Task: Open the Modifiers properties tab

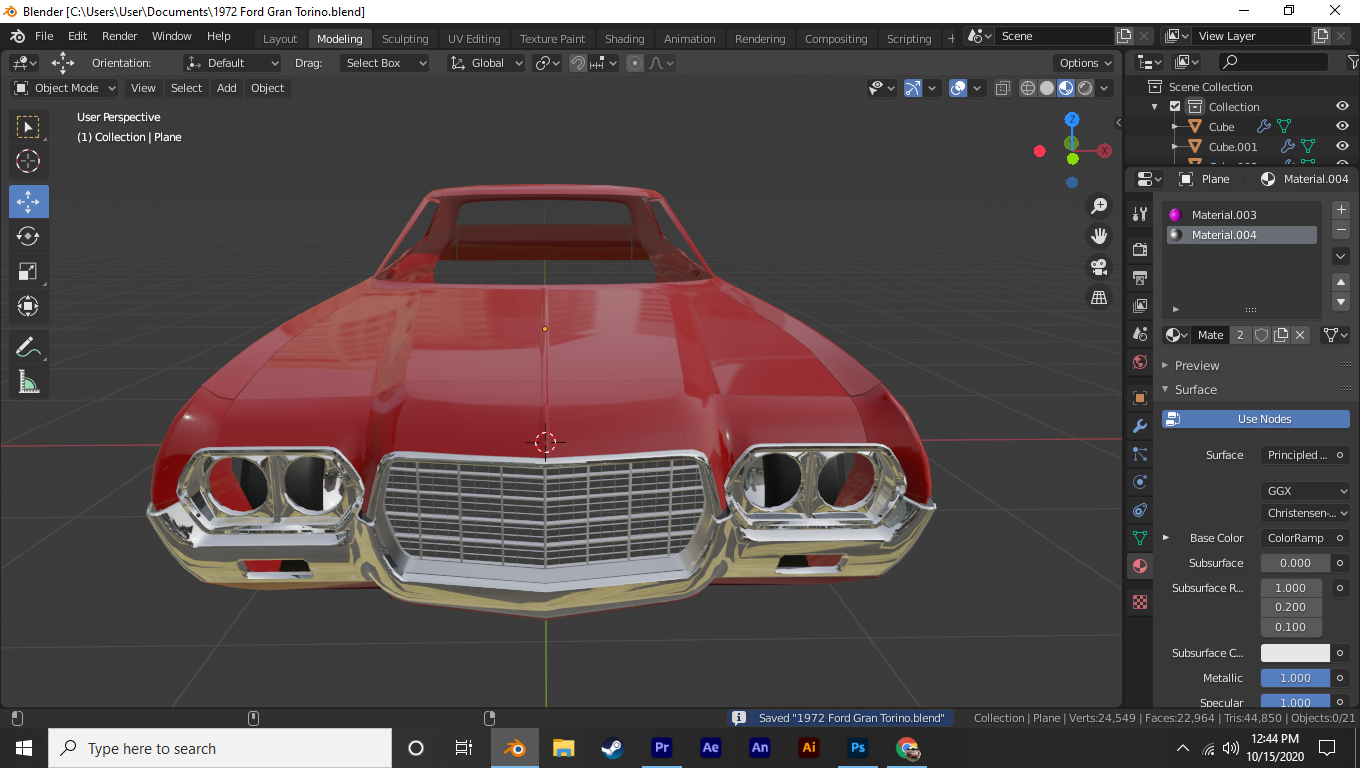Action: [1139, 426]
